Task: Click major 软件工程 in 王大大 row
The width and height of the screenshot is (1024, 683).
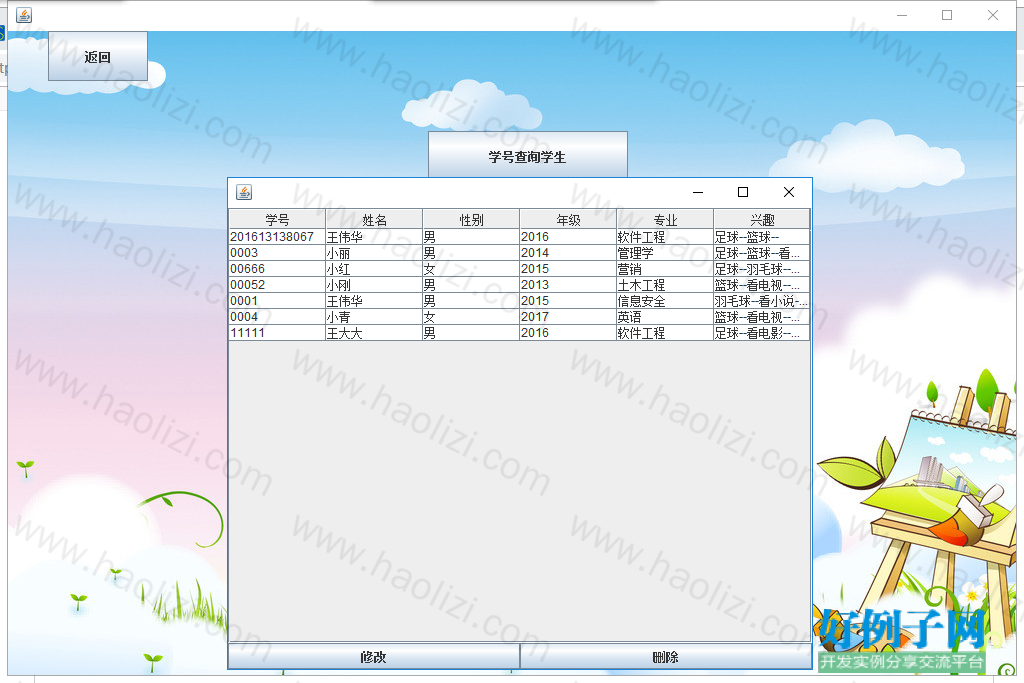Action: pyautogui.click(x=665, y=332)
